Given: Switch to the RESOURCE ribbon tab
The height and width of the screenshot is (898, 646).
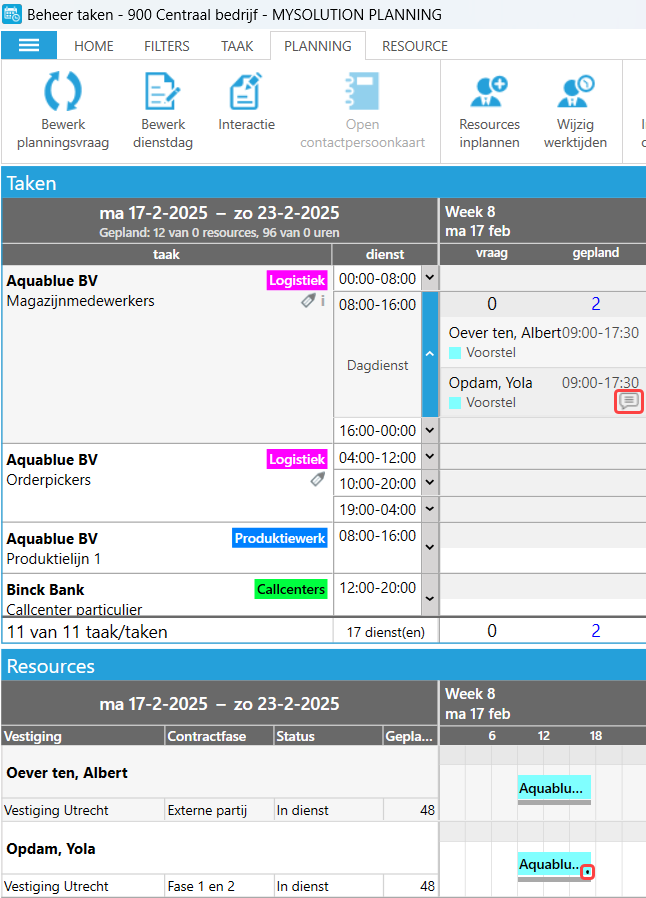Looking at the screenshot, I should (415, 46).
